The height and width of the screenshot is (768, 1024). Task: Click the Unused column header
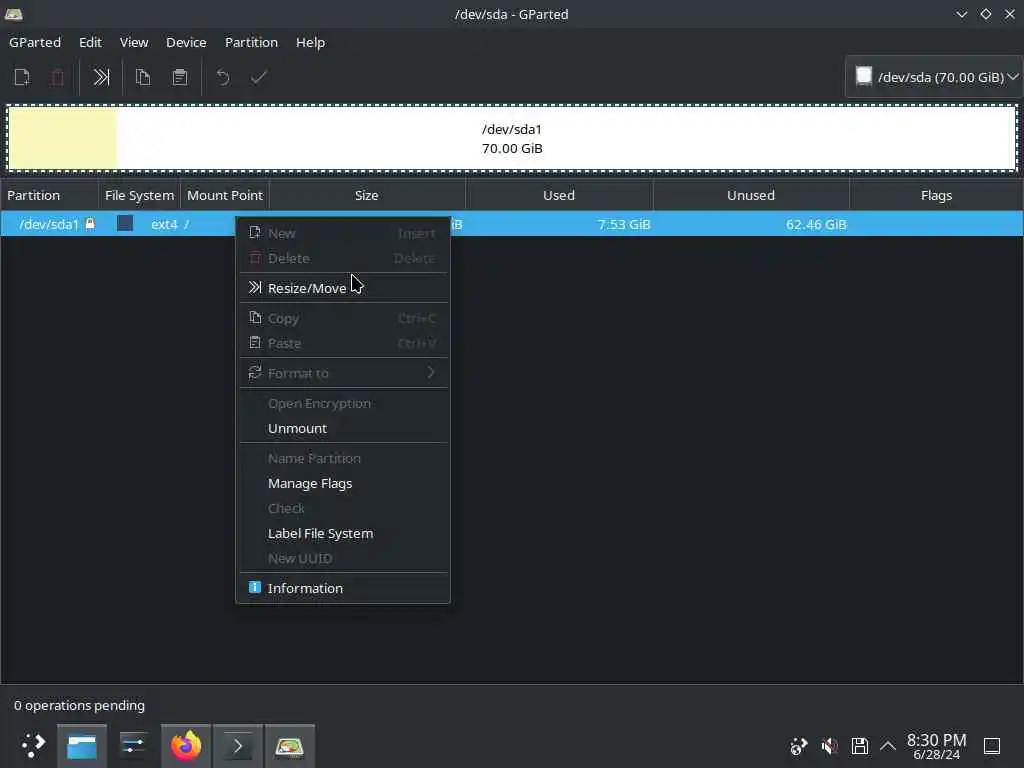(751, 195)
